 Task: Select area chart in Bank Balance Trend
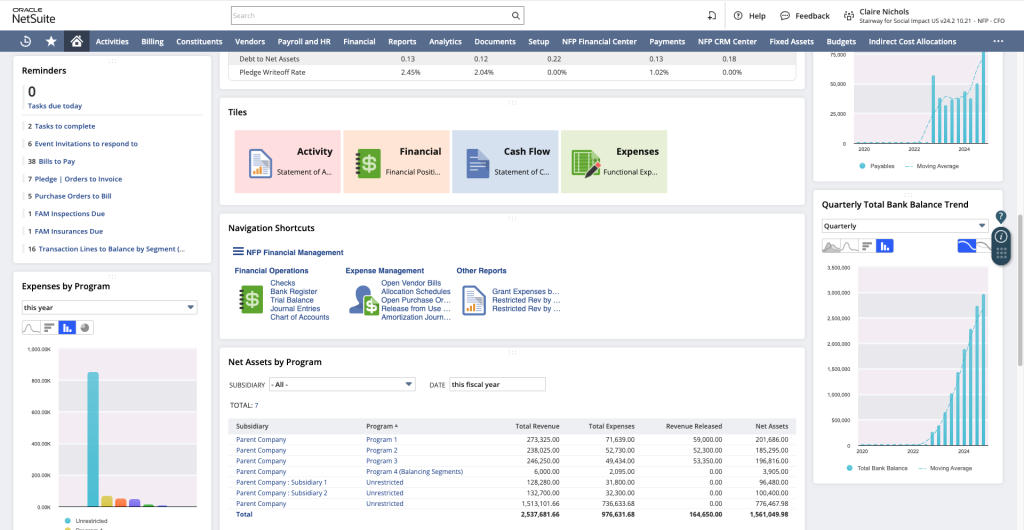tap(832, 246)
